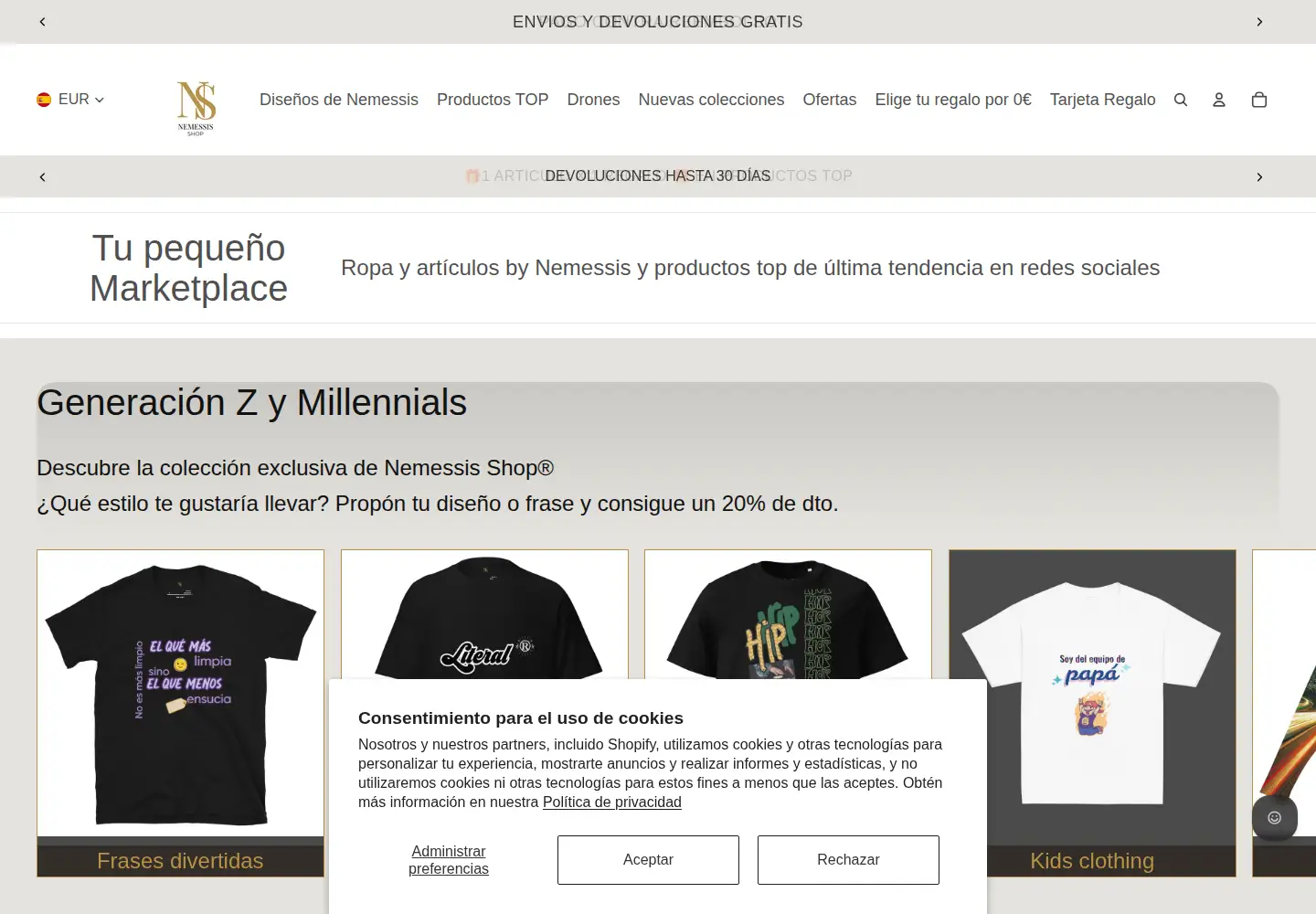Screen dimensions: 1316x914
Task: Open Ofertas menu item
Action: pos(830,100)
